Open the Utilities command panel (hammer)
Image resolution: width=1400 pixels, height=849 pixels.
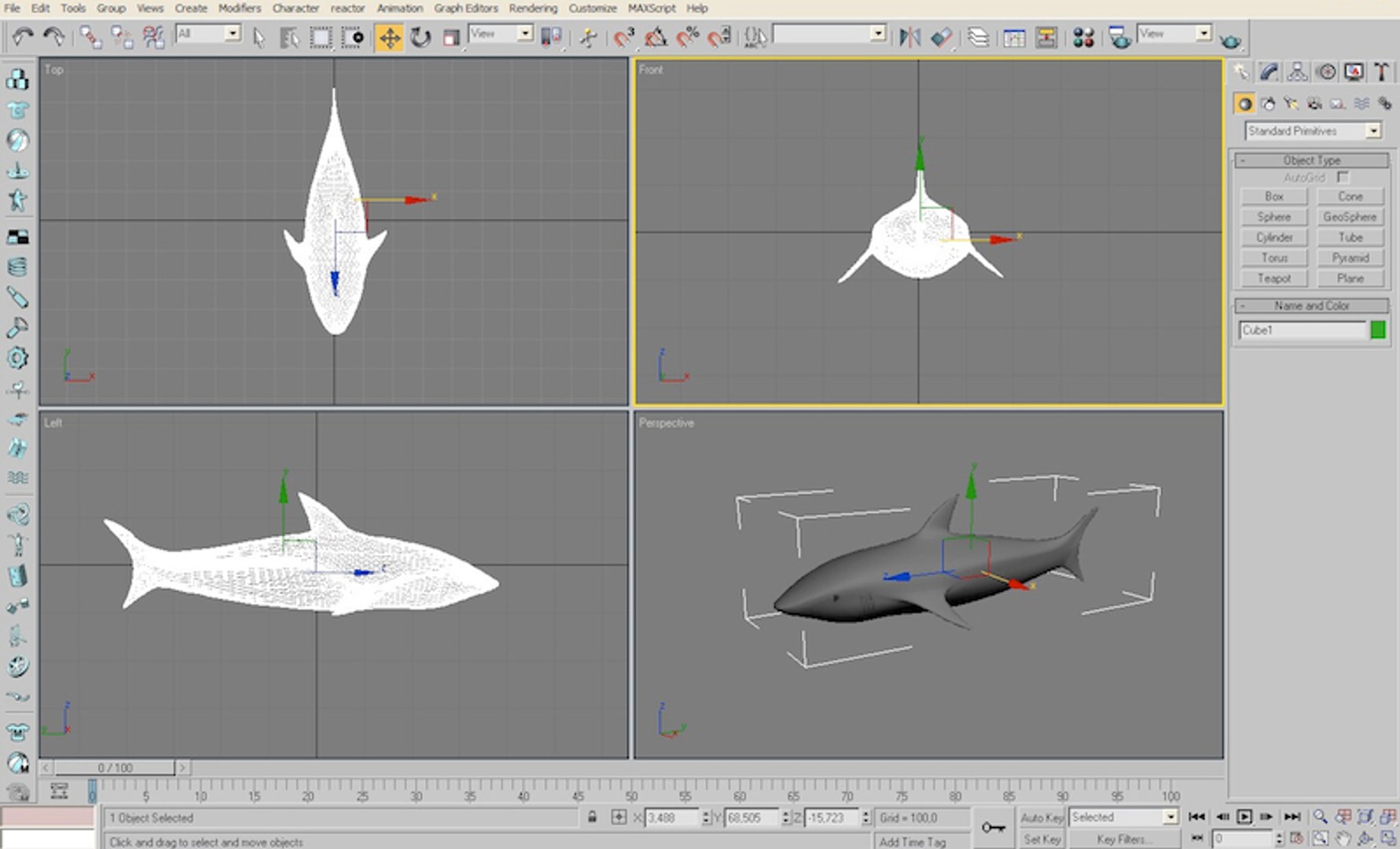click(x=1381, y=72)
